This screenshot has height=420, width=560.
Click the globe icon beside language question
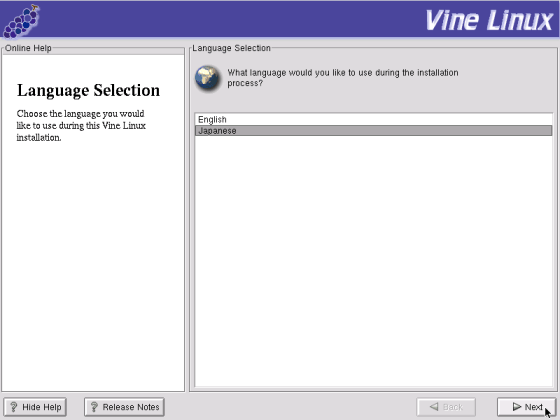[208, 78]
